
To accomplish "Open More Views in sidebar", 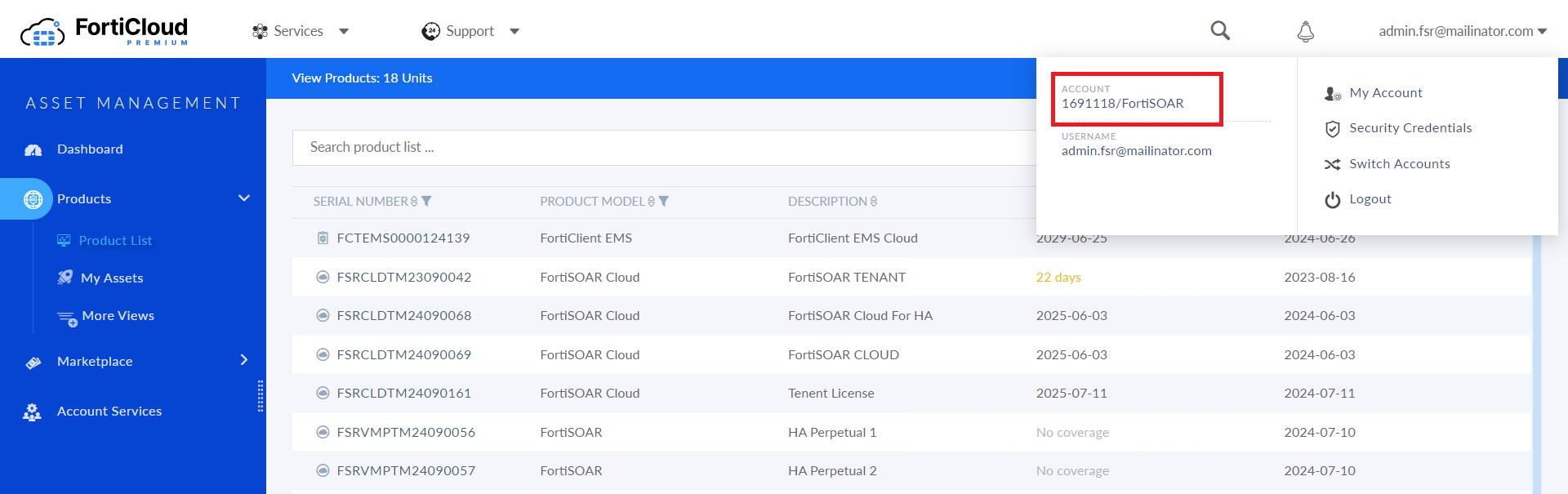I will point(118,316).
